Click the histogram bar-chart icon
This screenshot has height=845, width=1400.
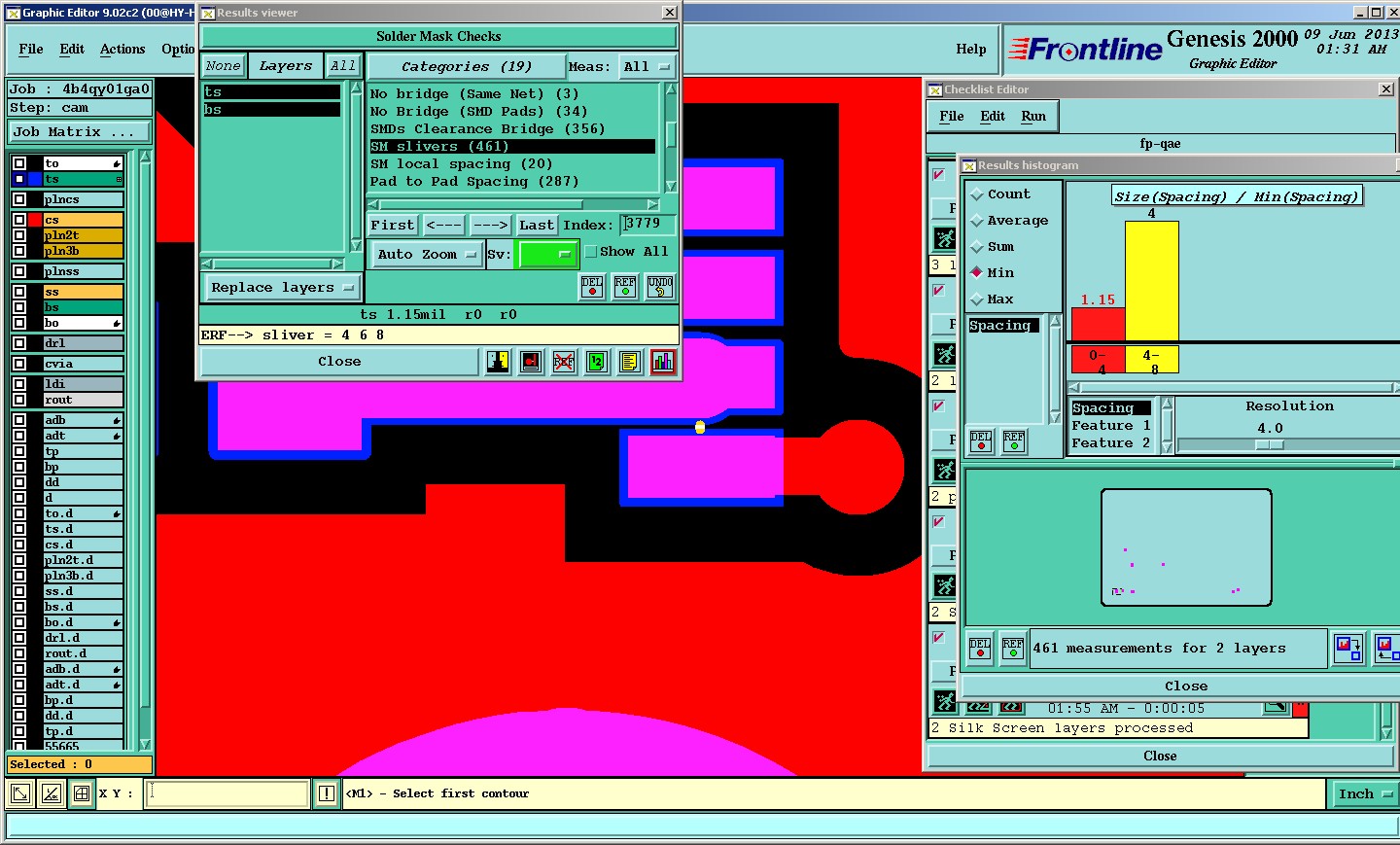tap(663, 362)
